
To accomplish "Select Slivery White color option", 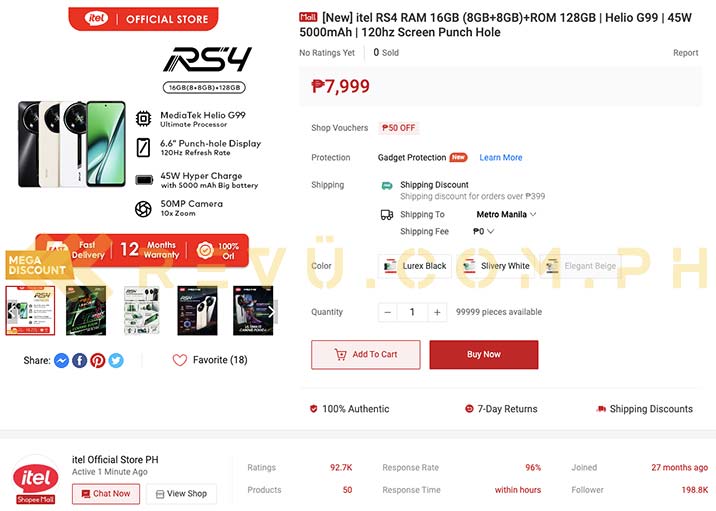I will tap(496, 266).
